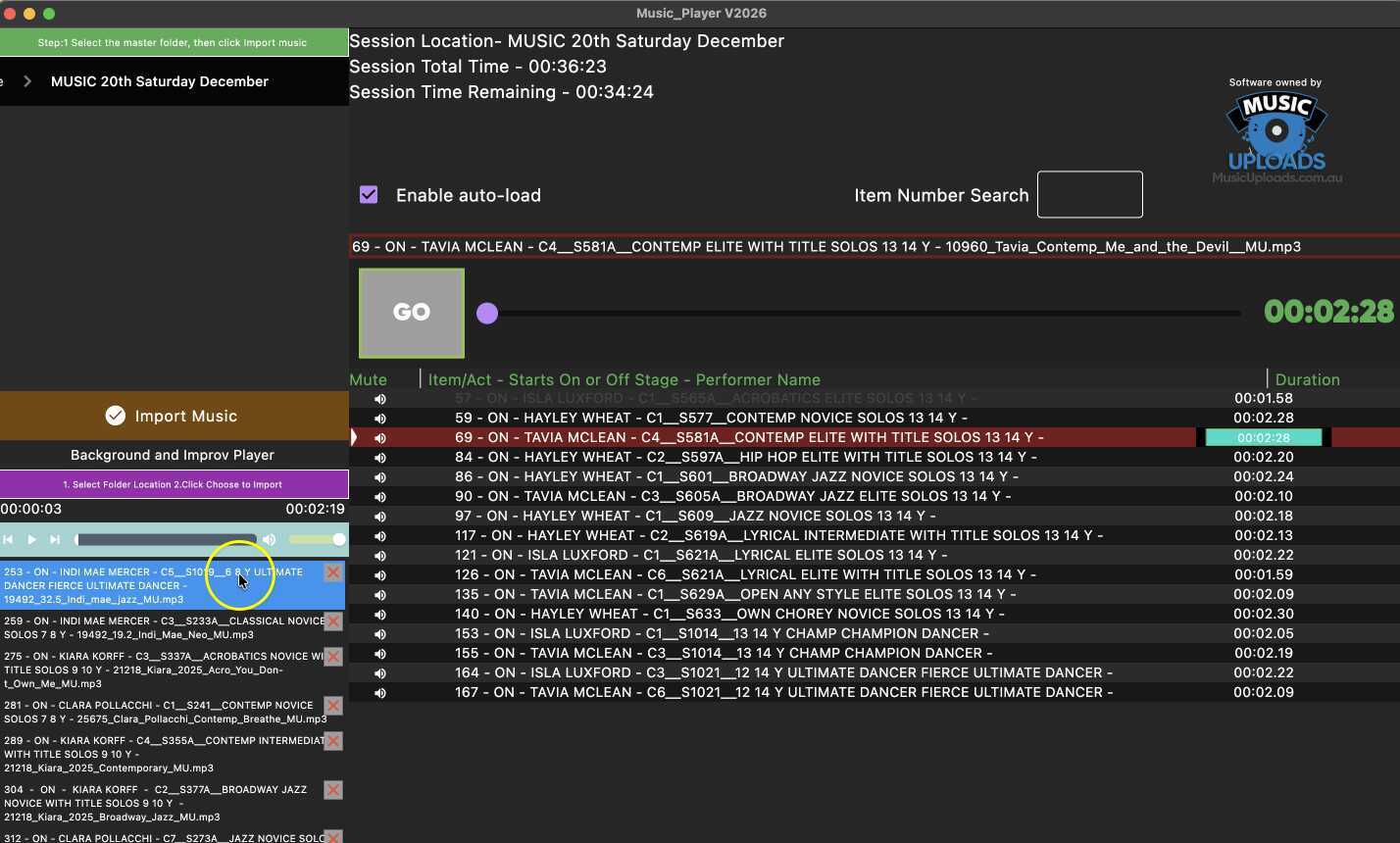Click the background player volume speaker icon

point(269,539)
